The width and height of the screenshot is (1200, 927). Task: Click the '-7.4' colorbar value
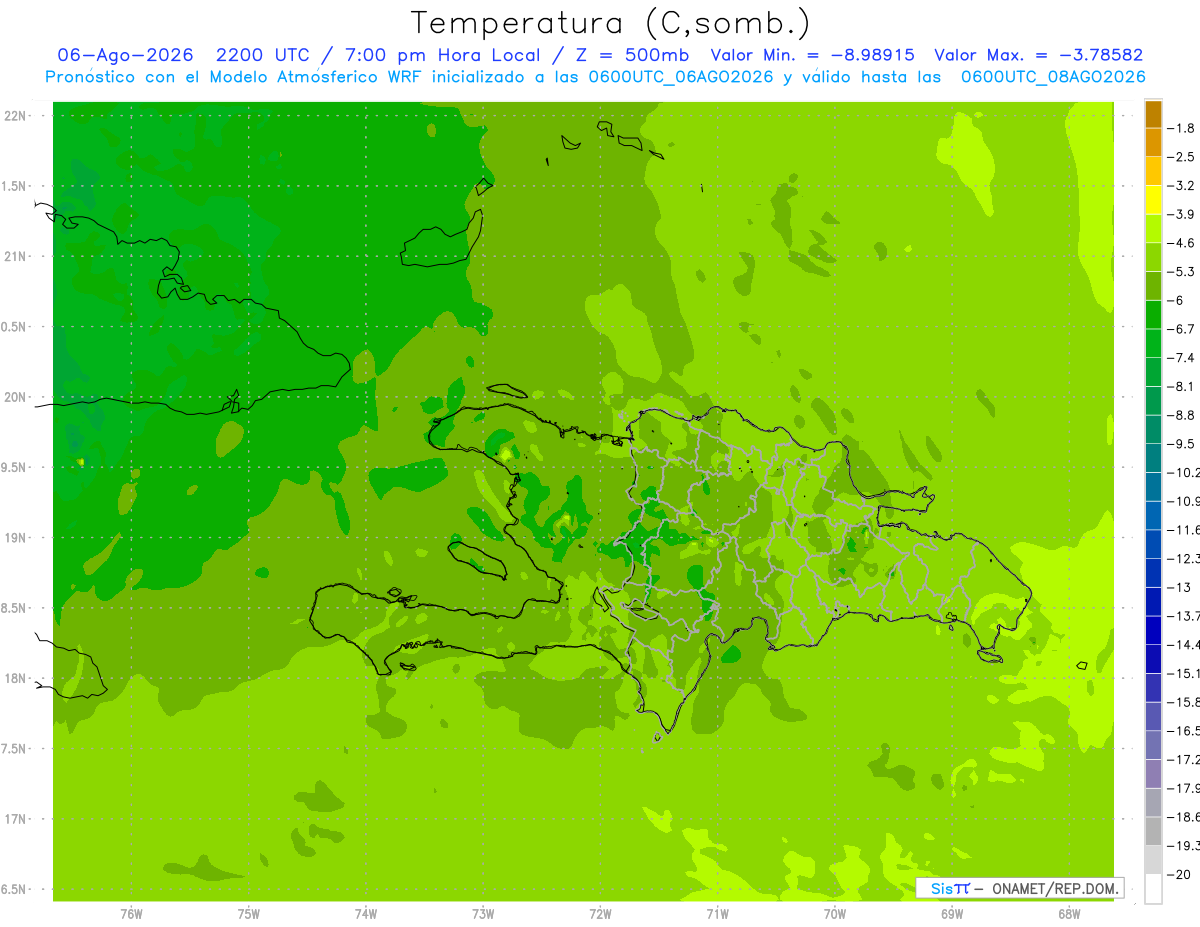pos(1181,358)
